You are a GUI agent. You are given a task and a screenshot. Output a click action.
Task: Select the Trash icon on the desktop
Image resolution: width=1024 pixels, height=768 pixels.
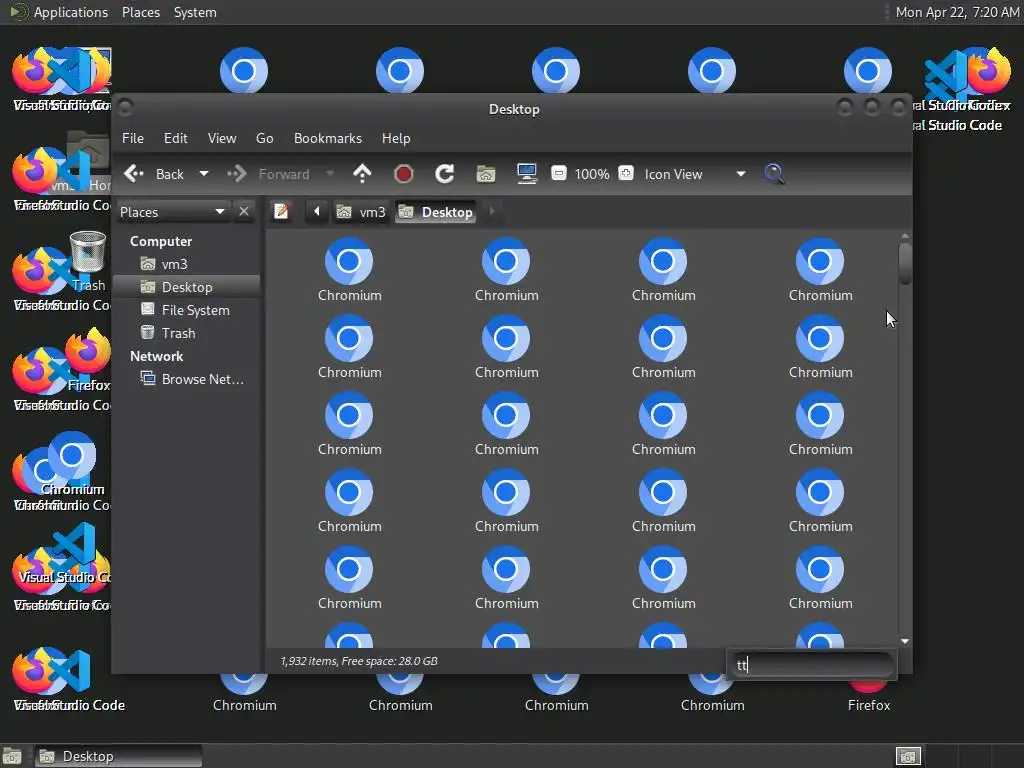pos(88,261)
